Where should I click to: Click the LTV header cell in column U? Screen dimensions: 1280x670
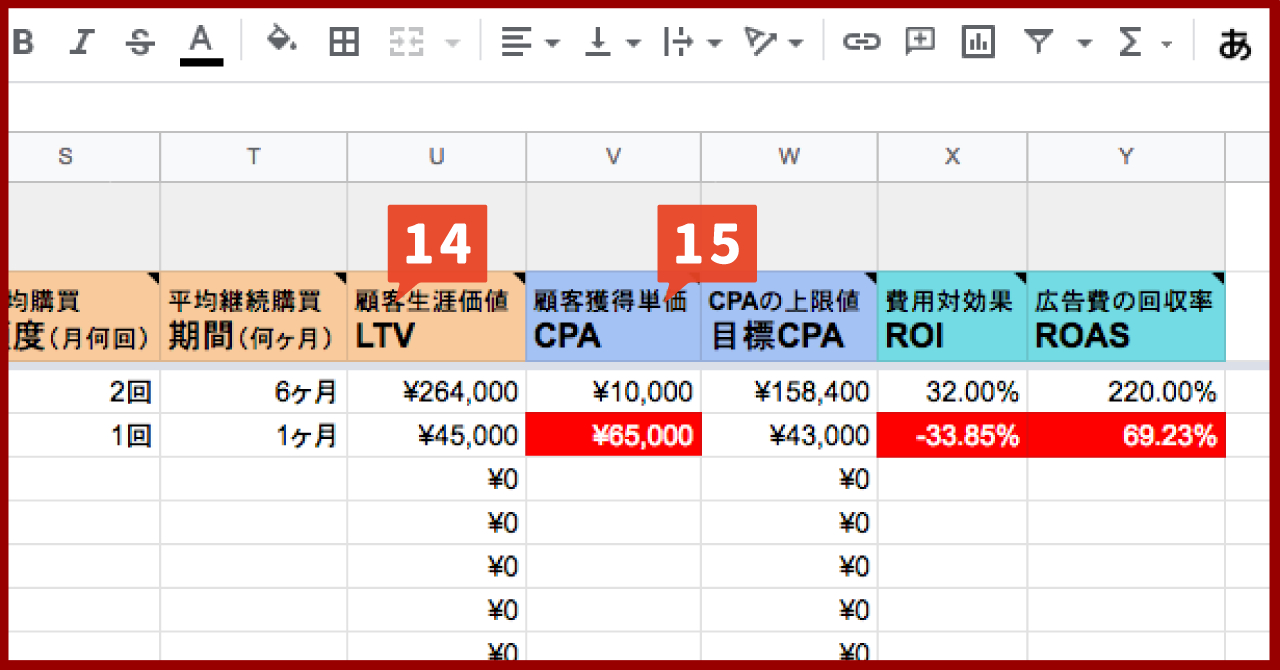point(436,330)
